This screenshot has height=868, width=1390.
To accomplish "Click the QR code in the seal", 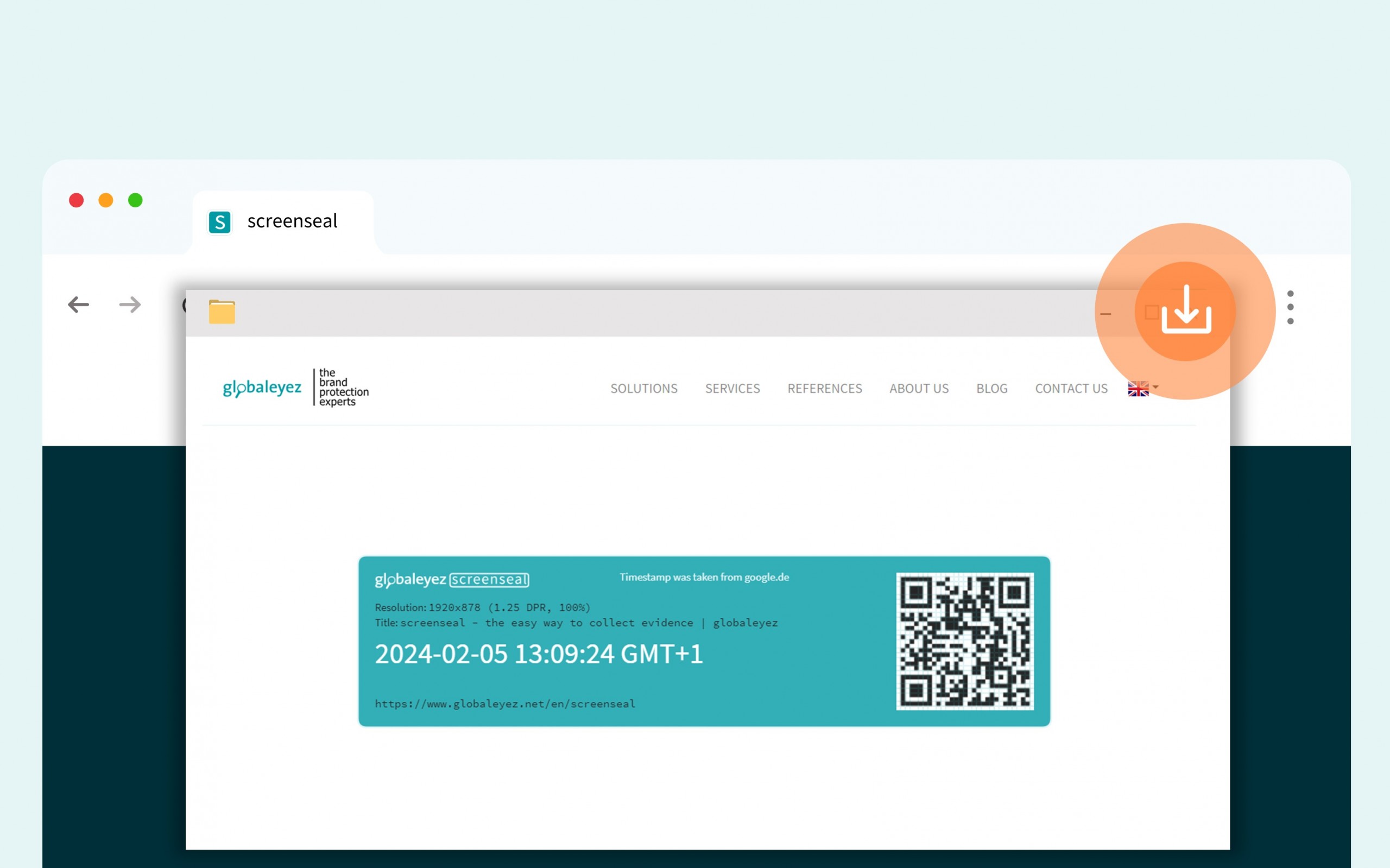I will point(964,641).
